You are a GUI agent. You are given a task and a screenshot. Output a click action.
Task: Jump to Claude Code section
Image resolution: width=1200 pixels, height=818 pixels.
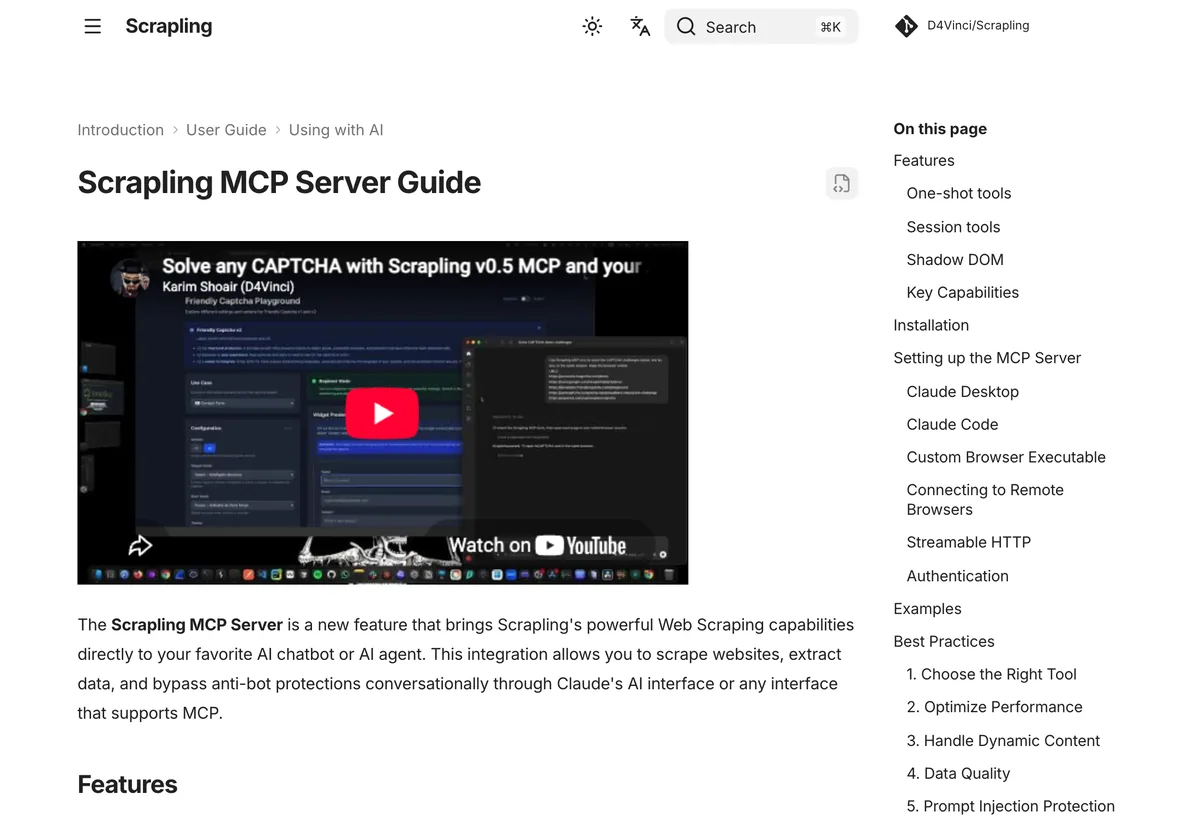point(952,424)
